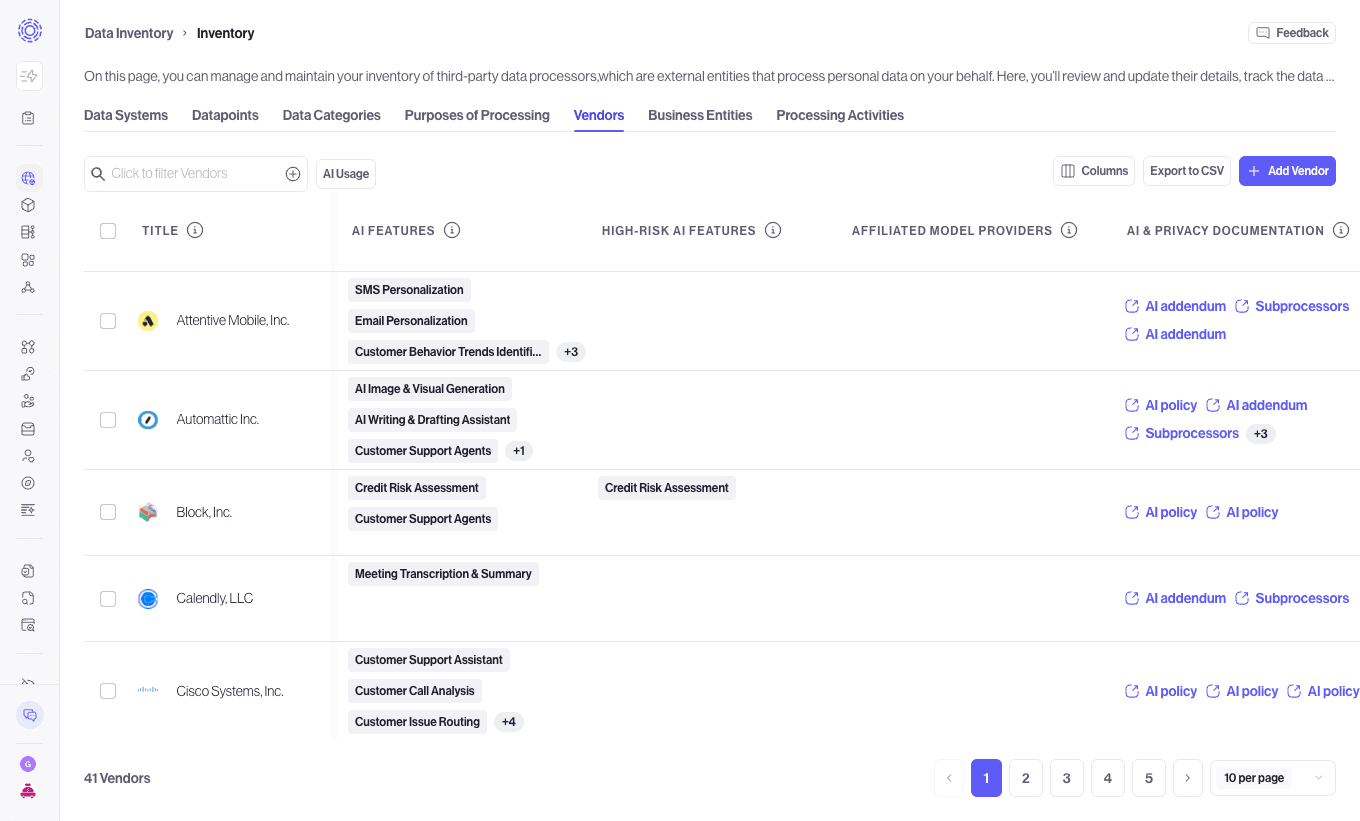Screen dimensions: 1360x821
Task: Show info for AFFILIATED MODEL PROVIDERS column
Action: [1069, 230]
